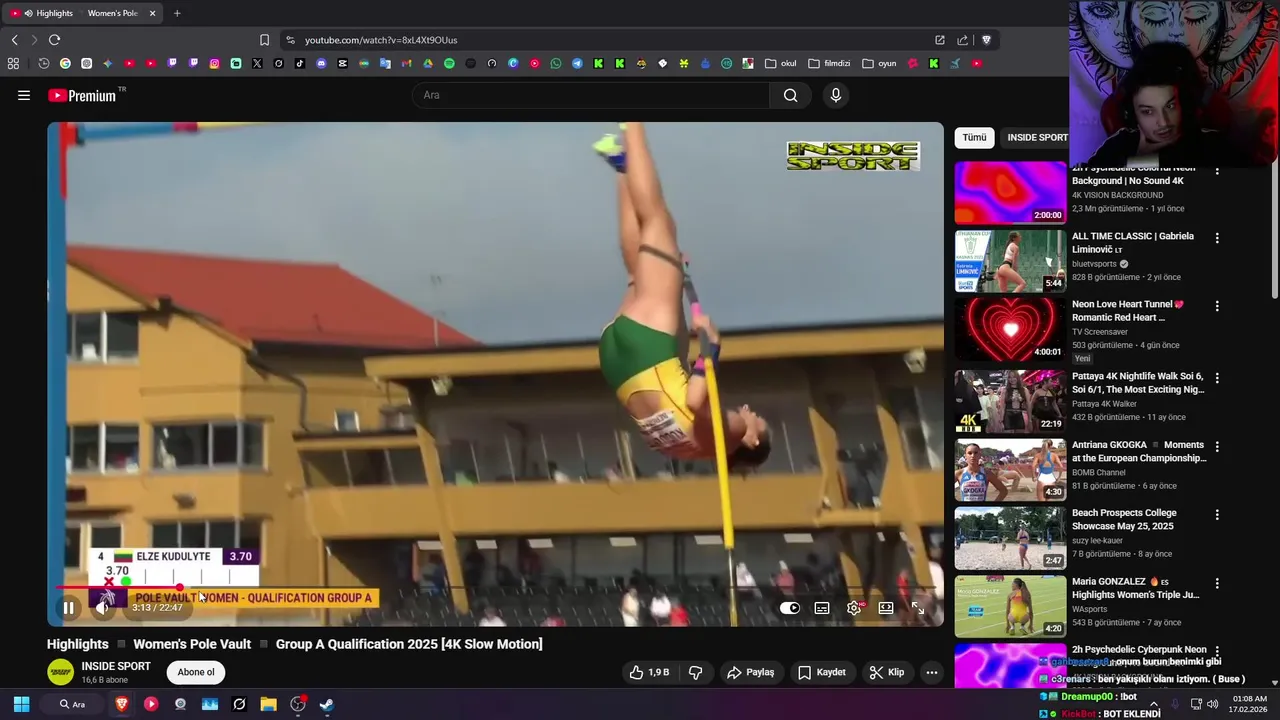This screenshot has height=720, width=1280.
Task: Bookmark this page icon in address bar
Action: click(264, 40)
